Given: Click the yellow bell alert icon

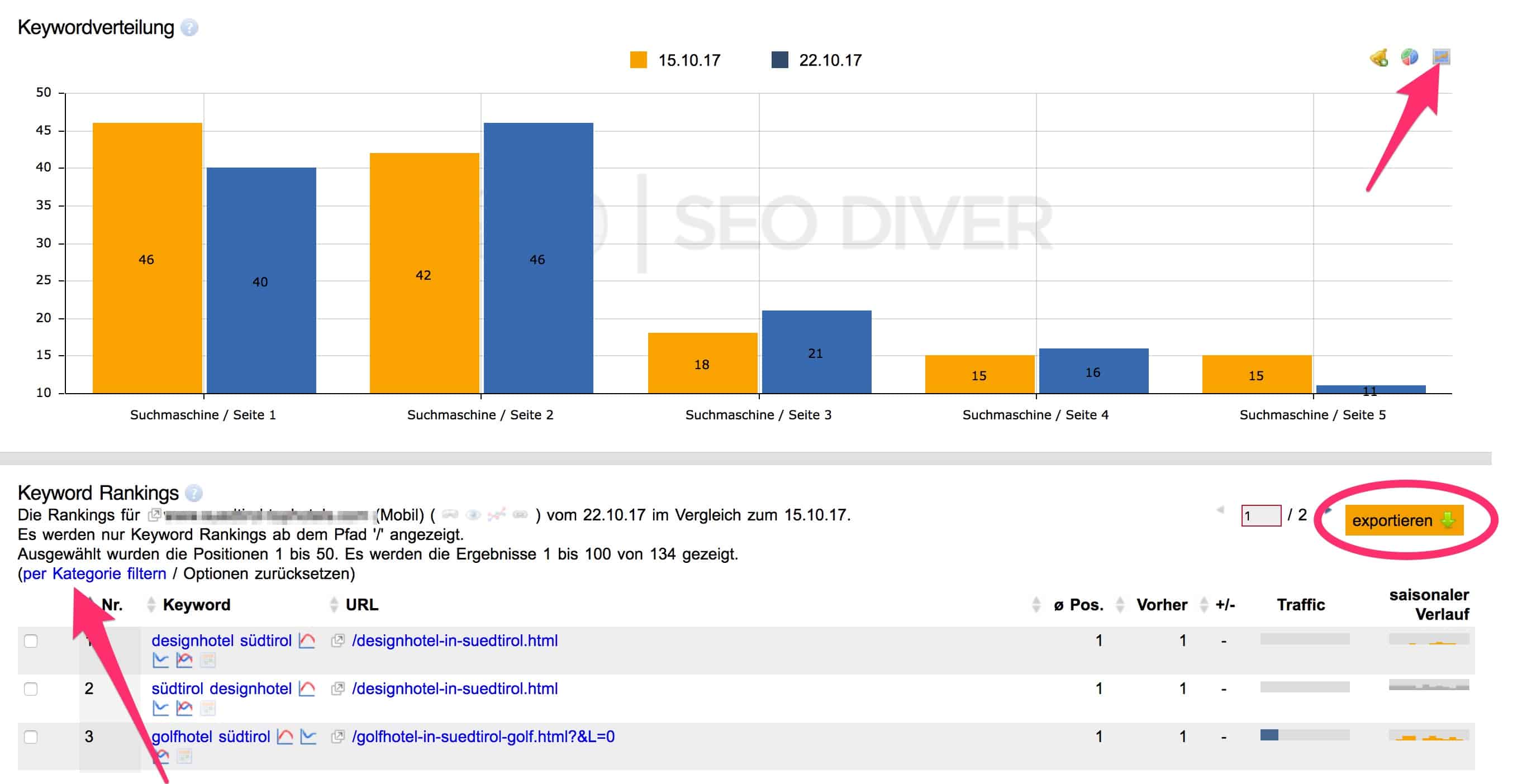Looking at the screenshot, I should 1379,58.
